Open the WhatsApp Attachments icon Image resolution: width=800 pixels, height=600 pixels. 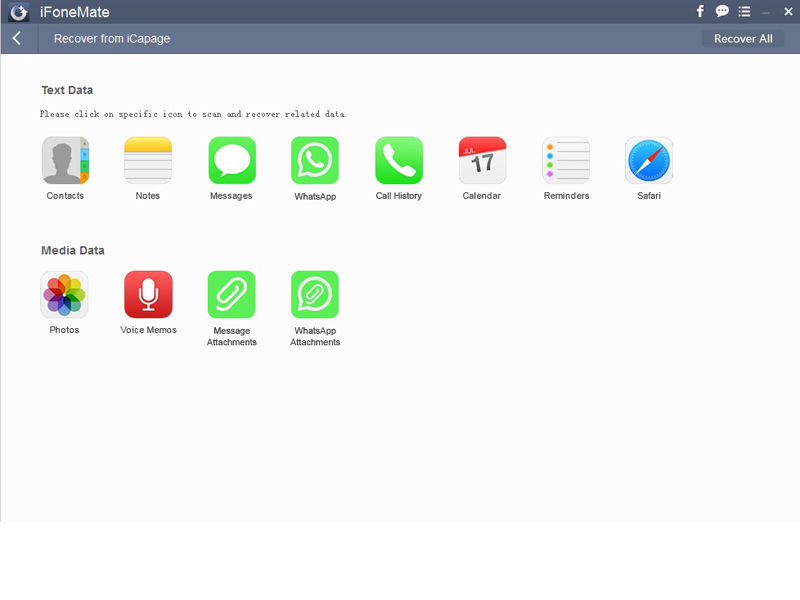pyautogui.click(x=315, y=294)
